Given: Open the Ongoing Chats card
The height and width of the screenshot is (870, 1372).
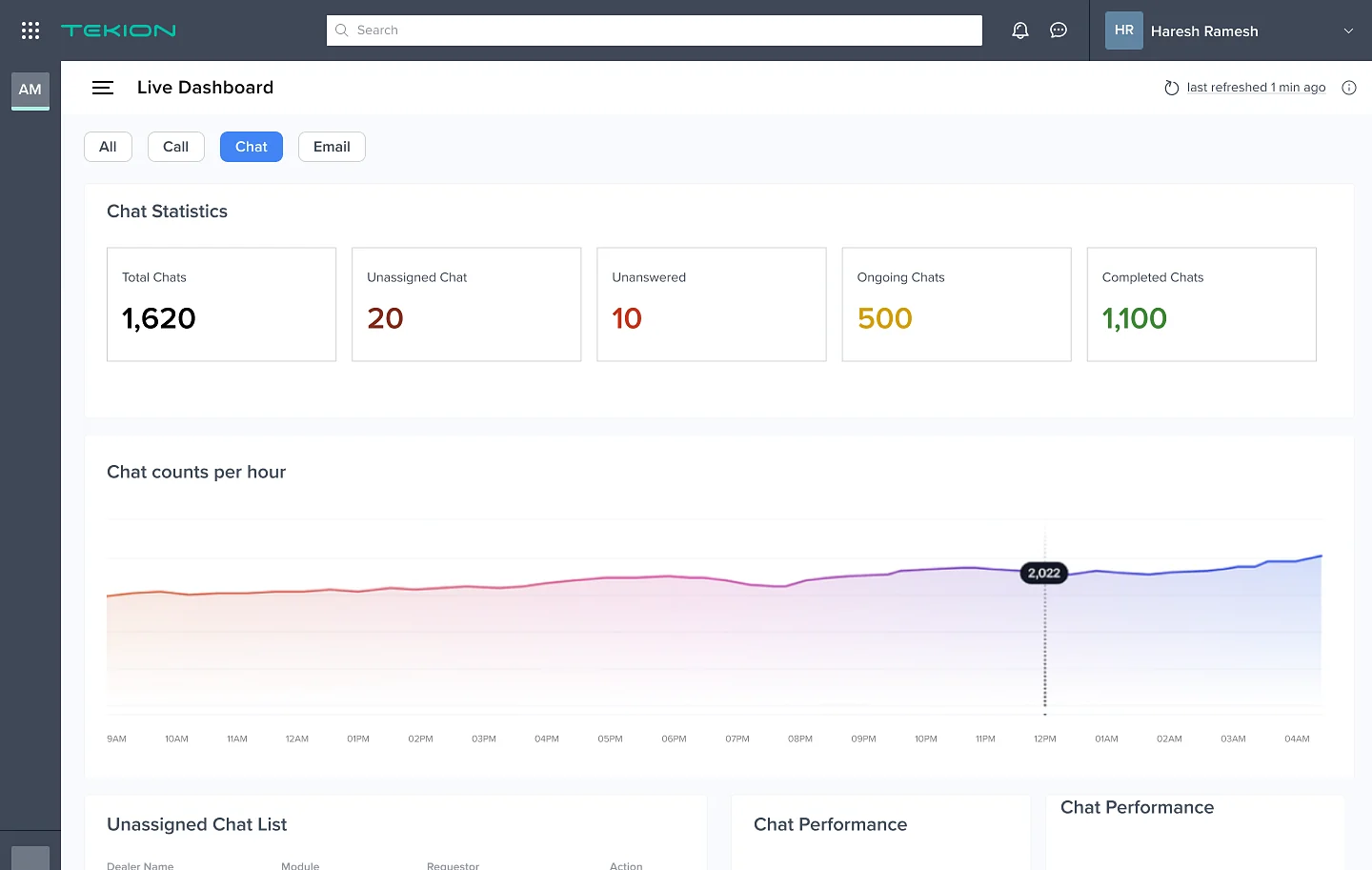Looking at the screenshot, I should point(957,304).
